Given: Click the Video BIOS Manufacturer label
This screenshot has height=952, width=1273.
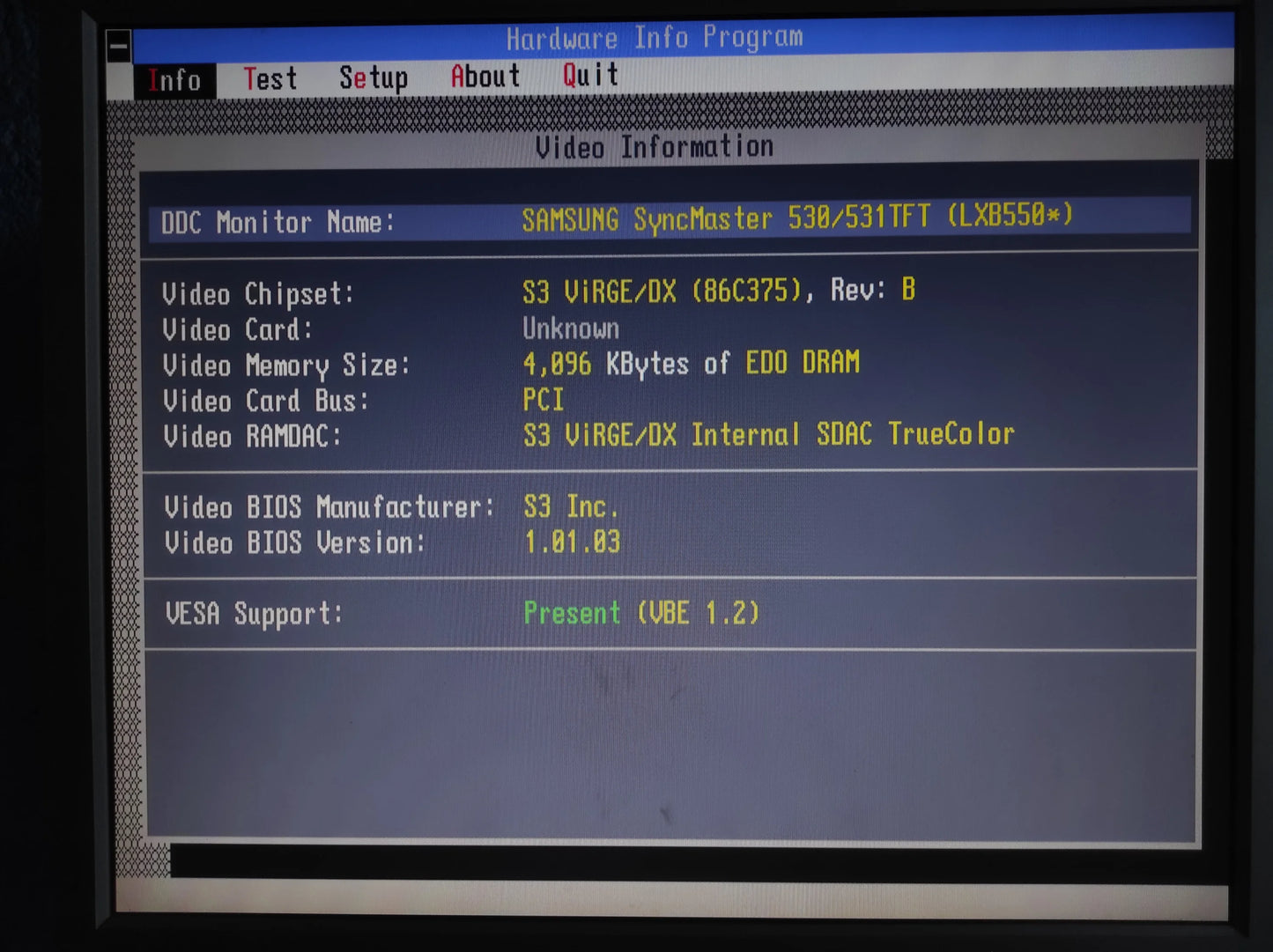Looking at the screenshot, I should tap(329, 507).
